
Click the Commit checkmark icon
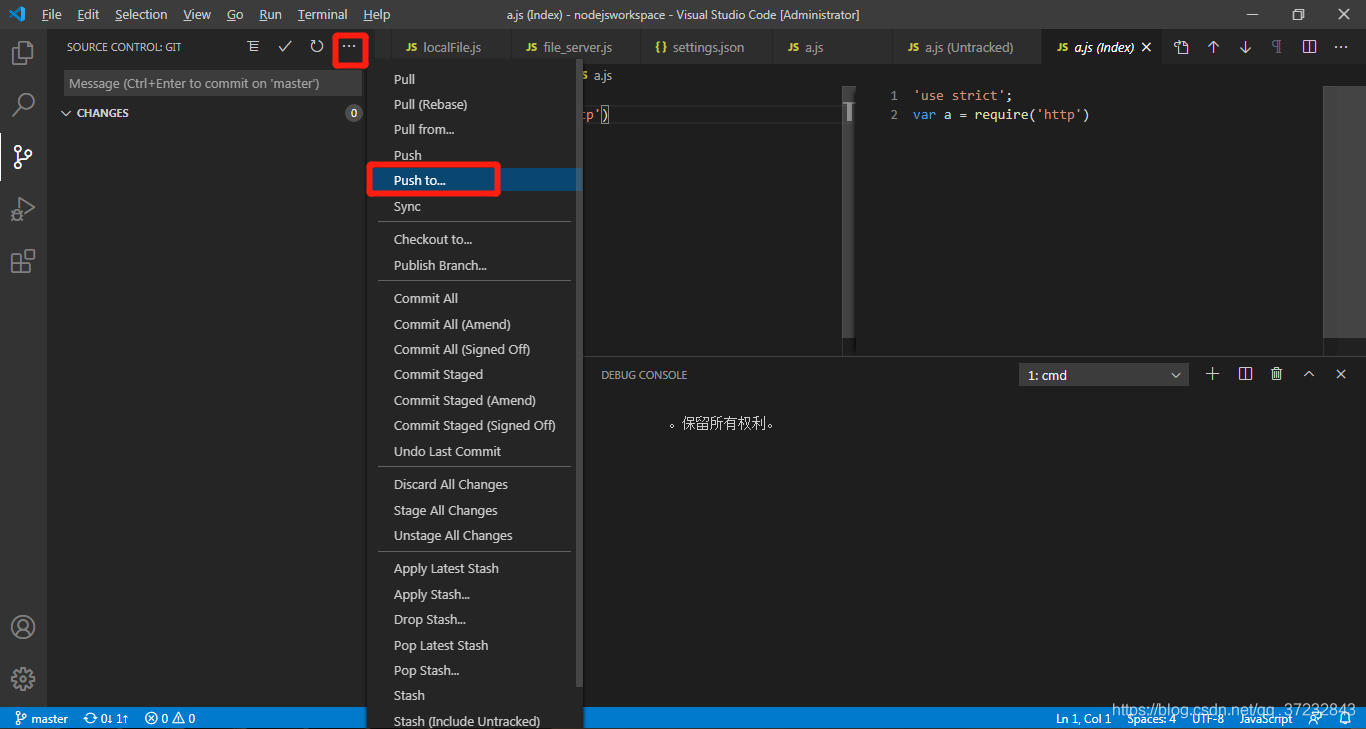285,47
